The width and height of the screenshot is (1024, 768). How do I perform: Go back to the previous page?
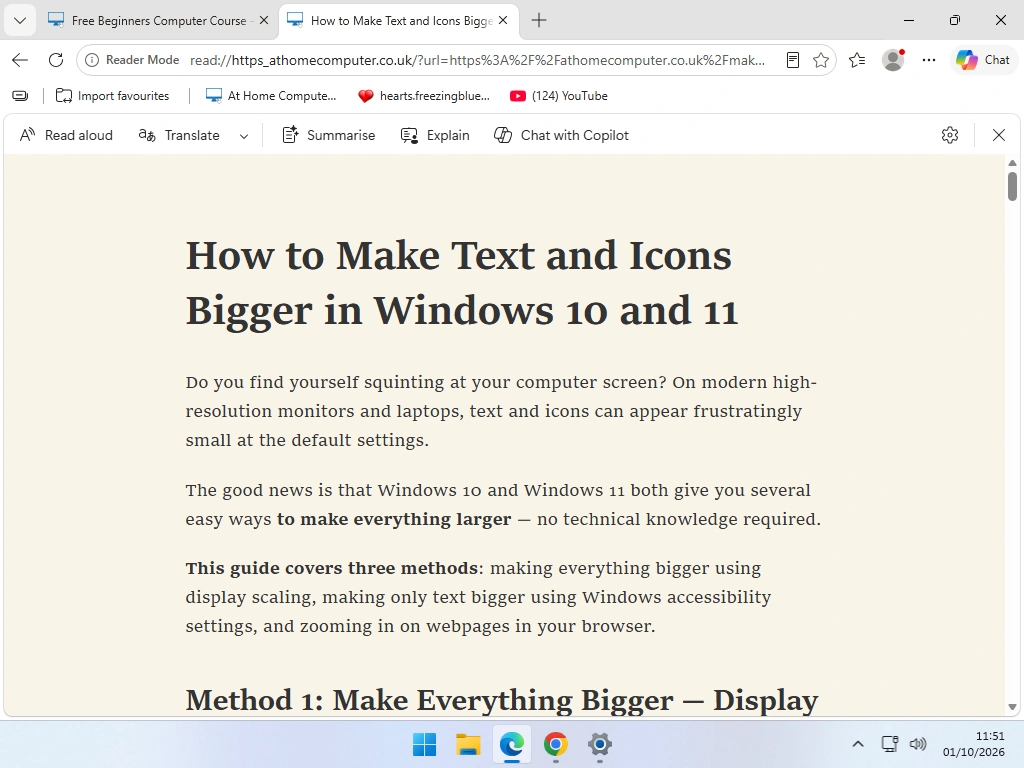(x=20, y=60)
